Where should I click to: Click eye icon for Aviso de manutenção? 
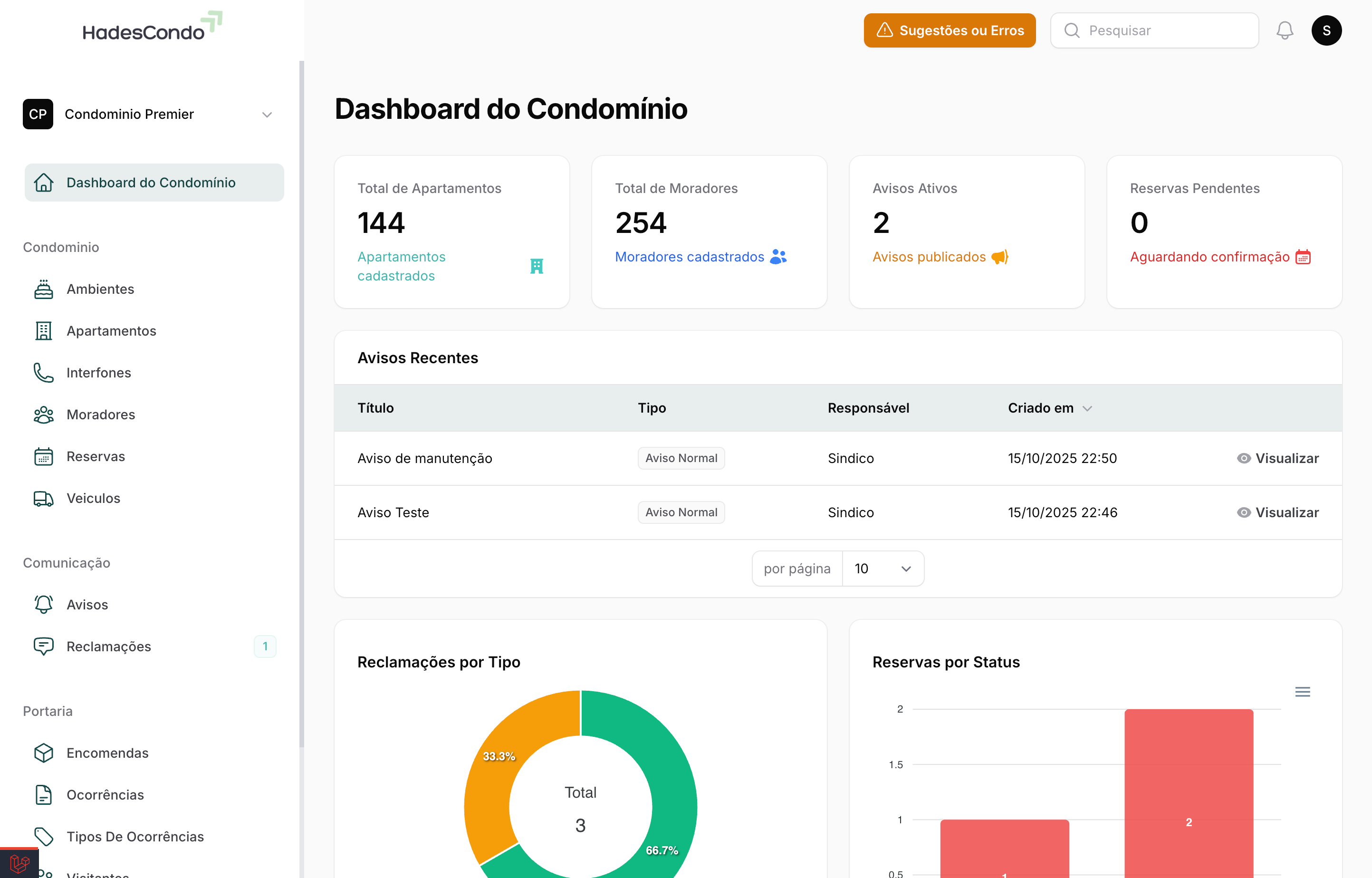click(x=1243, y=458)
